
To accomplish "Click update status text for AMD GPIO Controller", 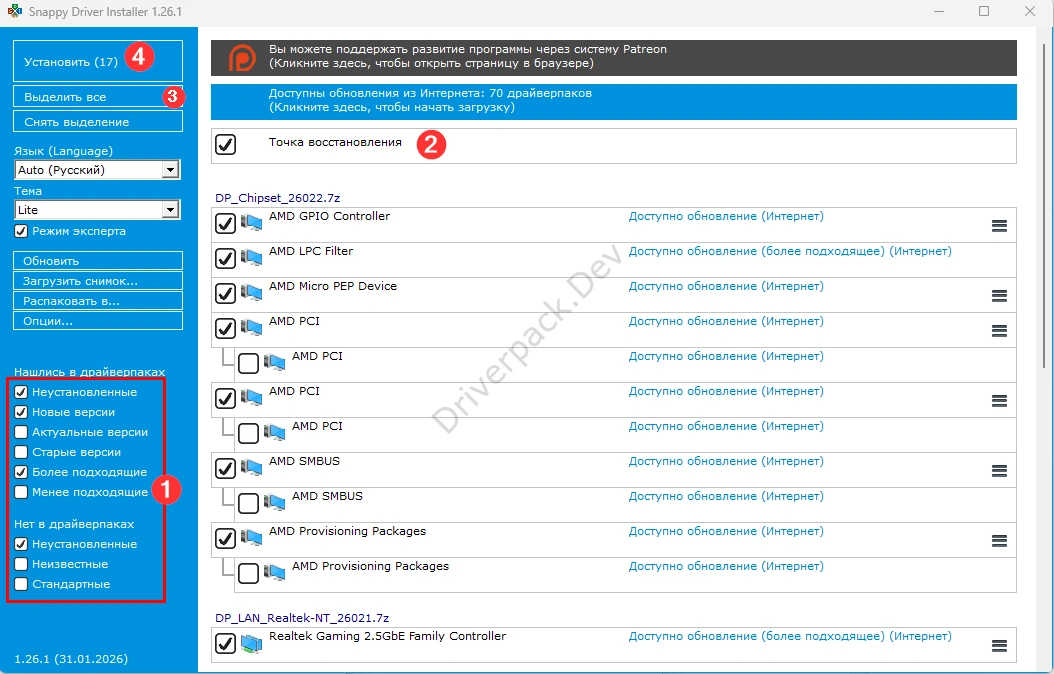I will 726,216.
